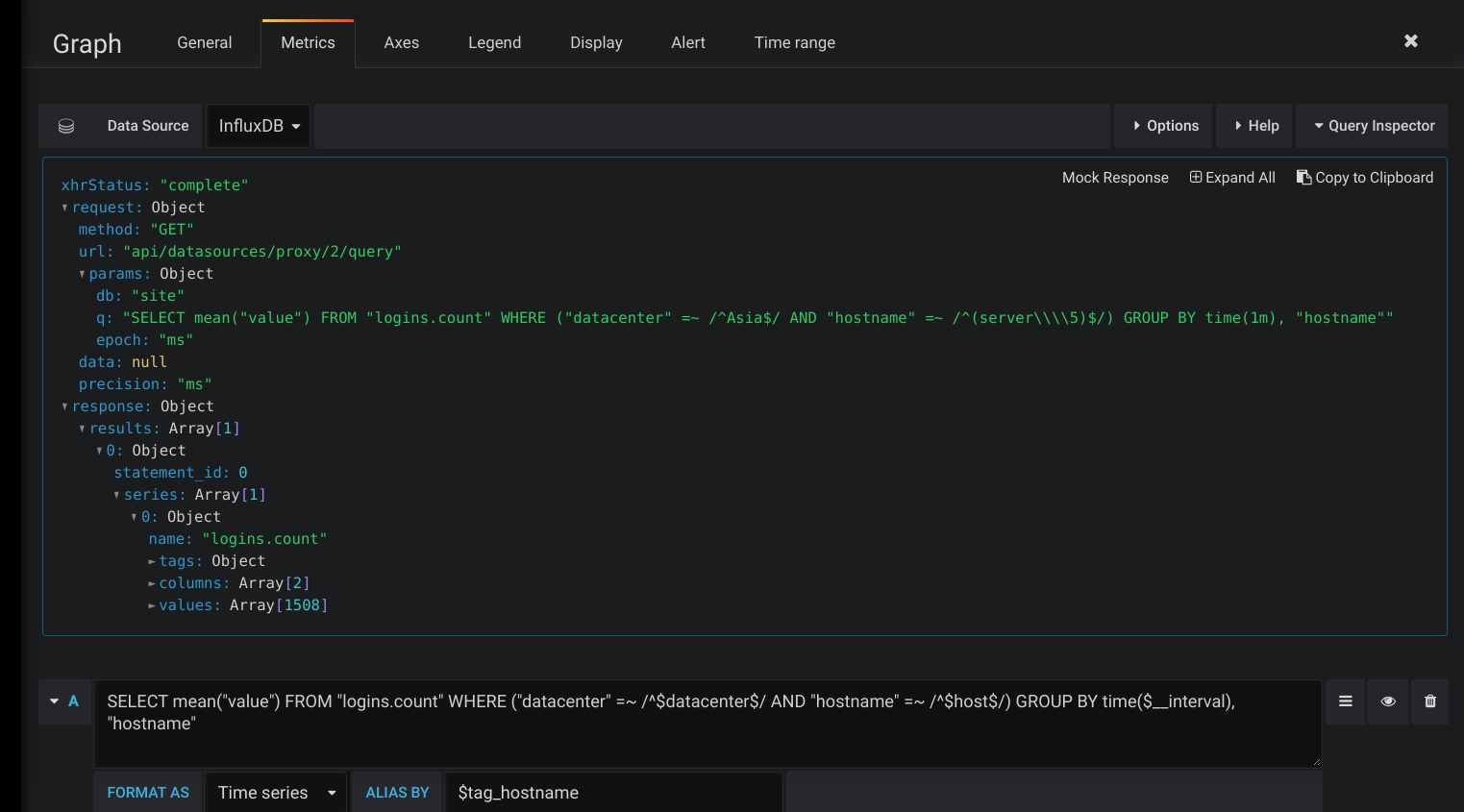Open the query options hamburger menu

(x=1345, y=701)
